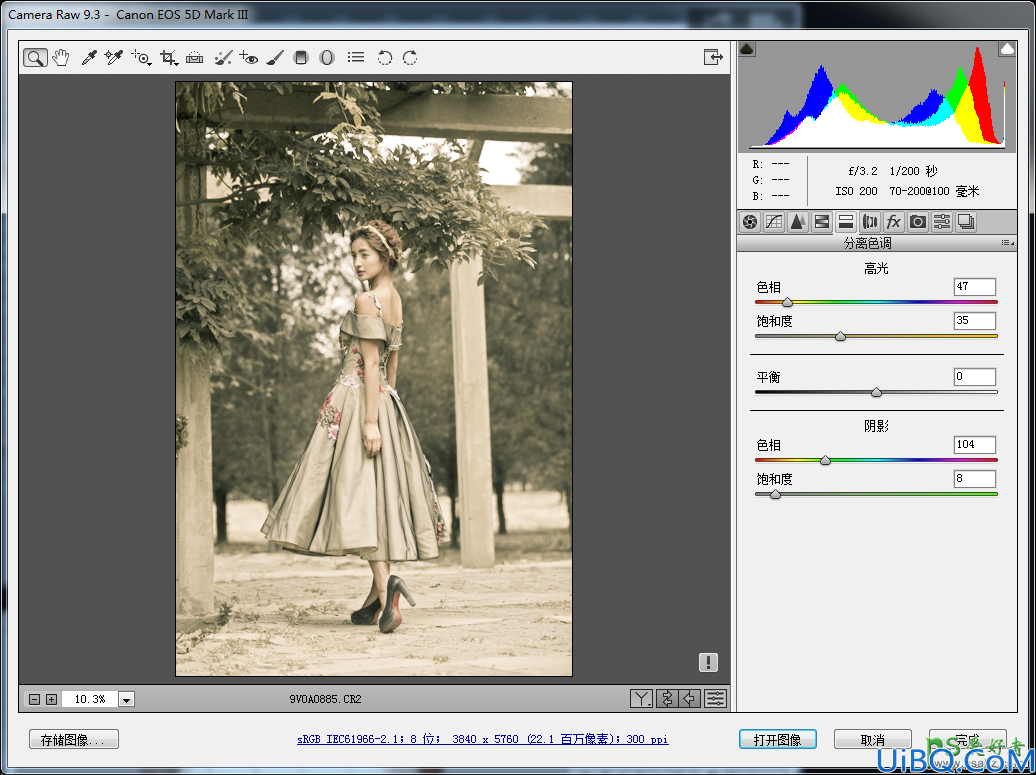Activate the Targeted Adjustment tool
The image size is (1036, 775).
pos(141,57)
